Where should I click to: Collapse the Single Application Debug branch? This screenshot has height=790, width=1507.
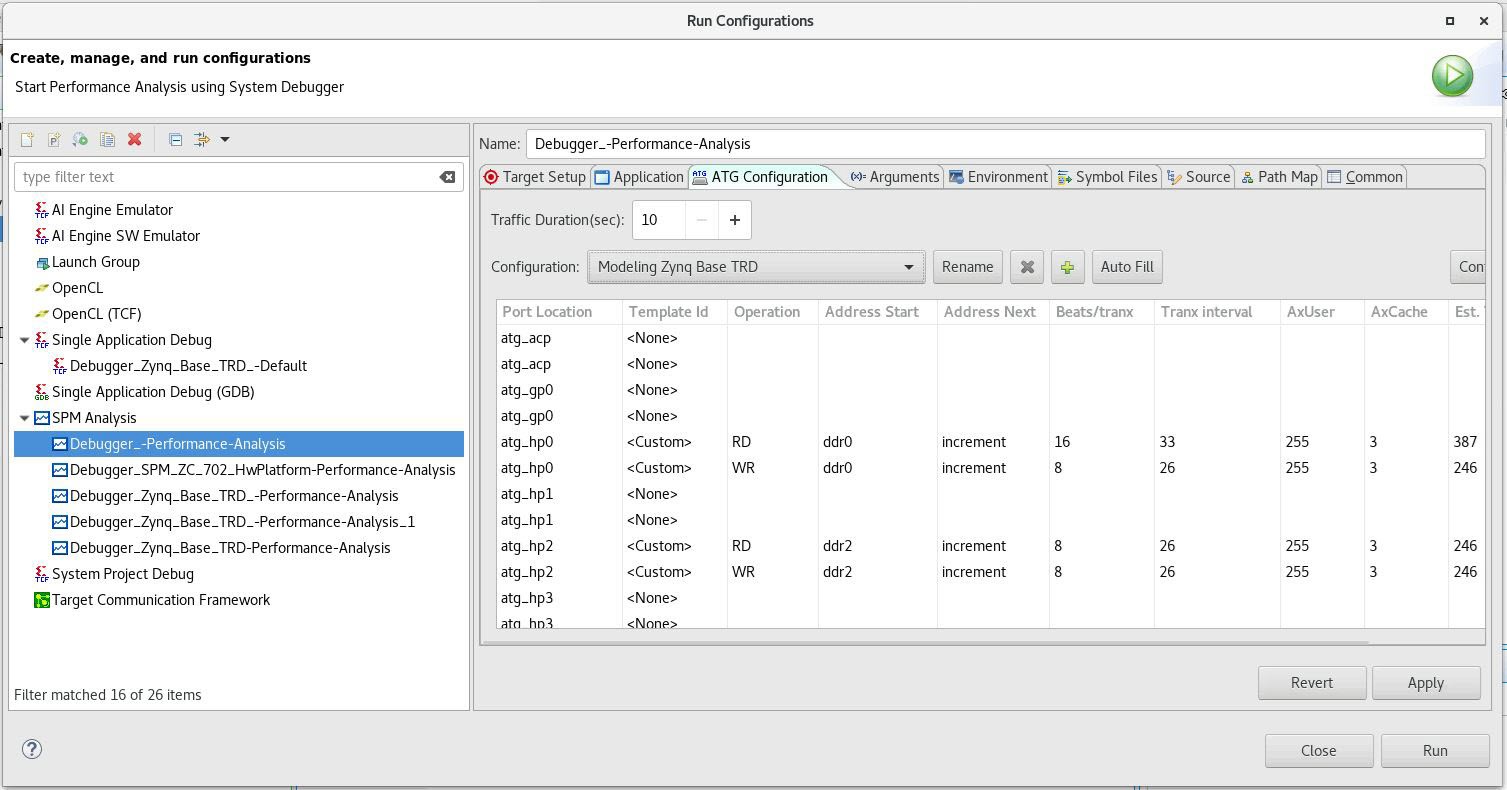[24, 339]
